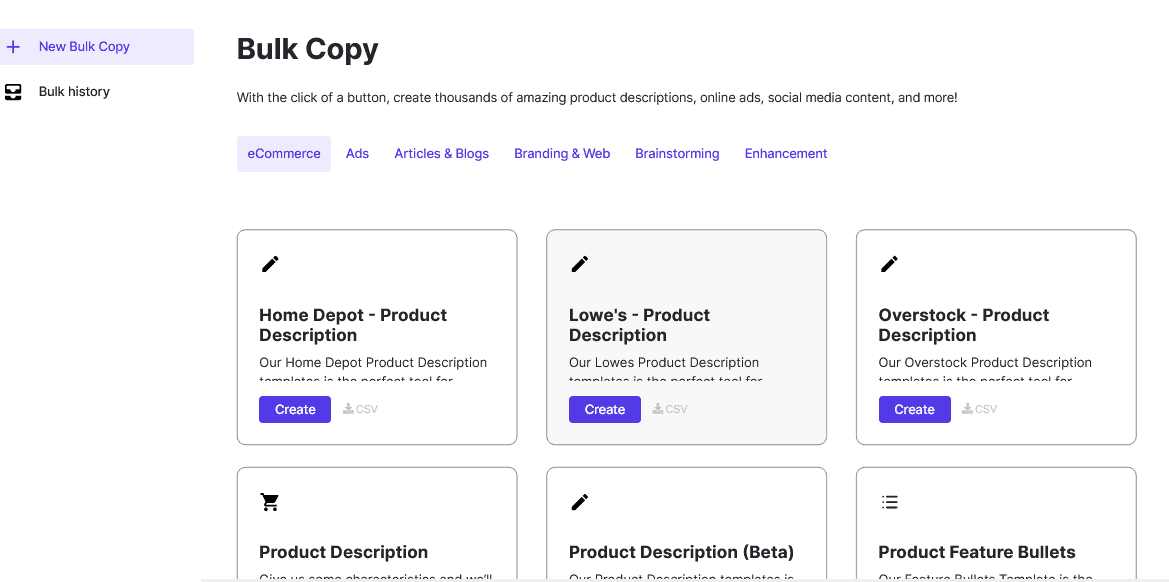
Task: Click Create on the Lowe's card
Action: coord(604,409)
